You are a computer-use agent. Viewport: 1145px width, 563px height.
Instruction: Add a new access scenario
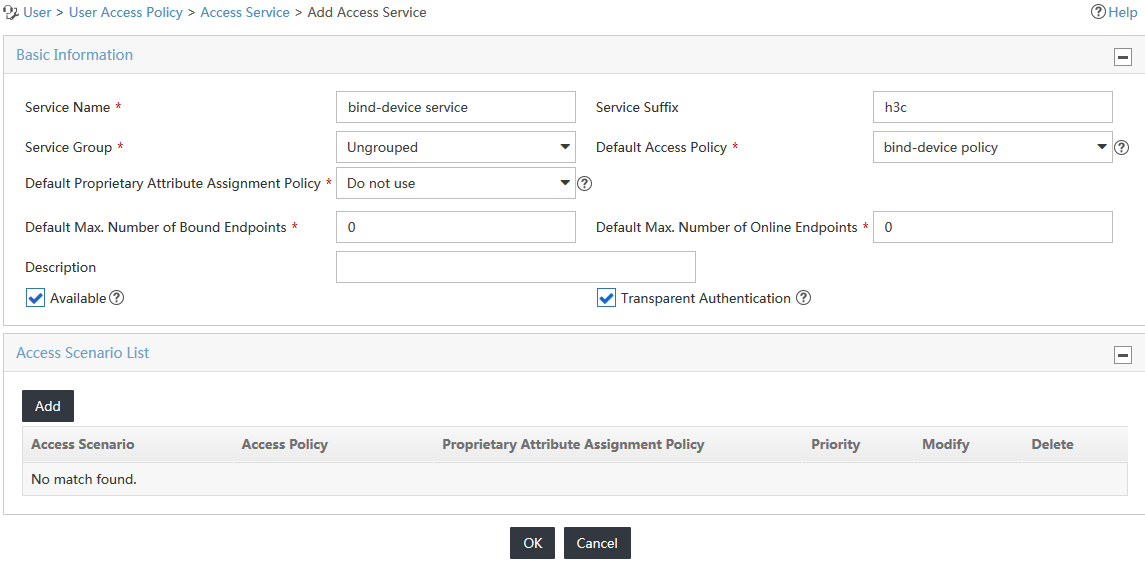click(x=47, y=406)
